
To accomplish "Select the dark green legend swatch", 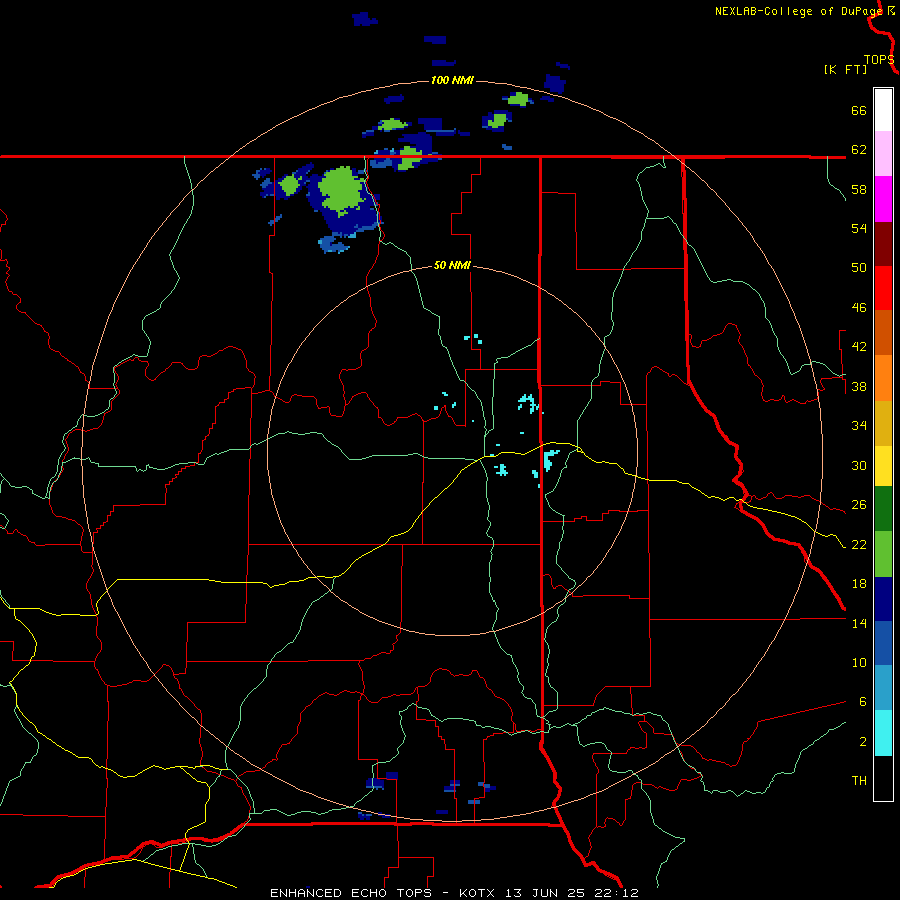I will (883, 509).
